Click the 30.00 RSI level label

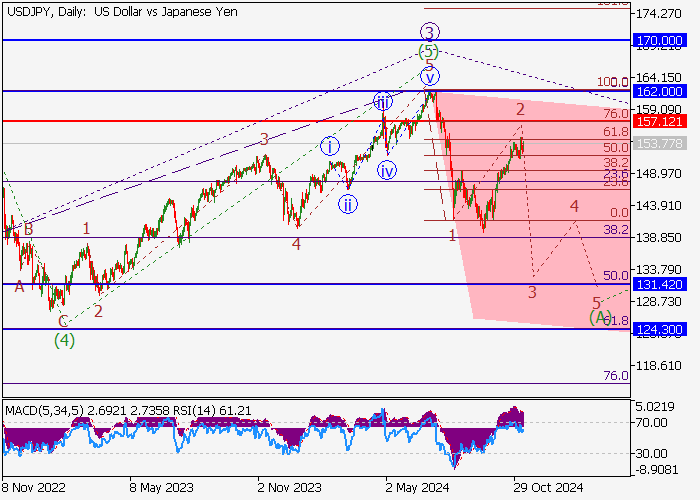652,454
